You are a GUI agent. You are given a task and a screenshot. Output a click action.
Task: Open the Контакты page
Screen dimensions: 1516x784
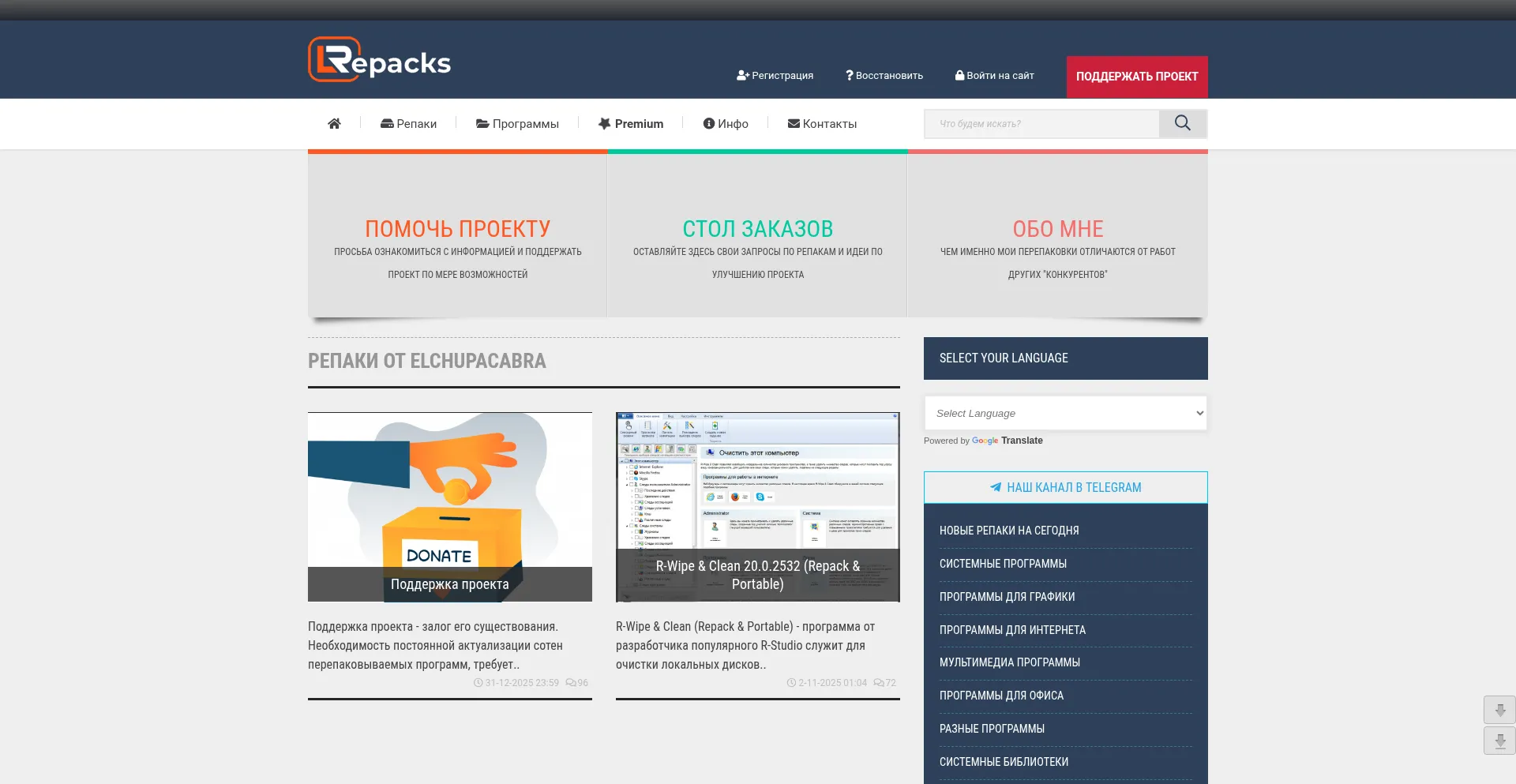(822, 124)
